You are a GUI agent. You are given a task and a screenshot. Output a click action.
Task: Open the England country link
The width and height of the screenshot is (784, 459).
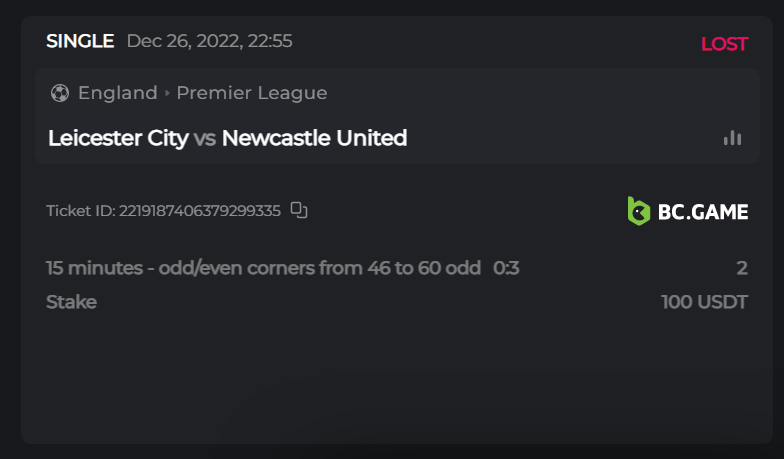[x=117, y=93]
